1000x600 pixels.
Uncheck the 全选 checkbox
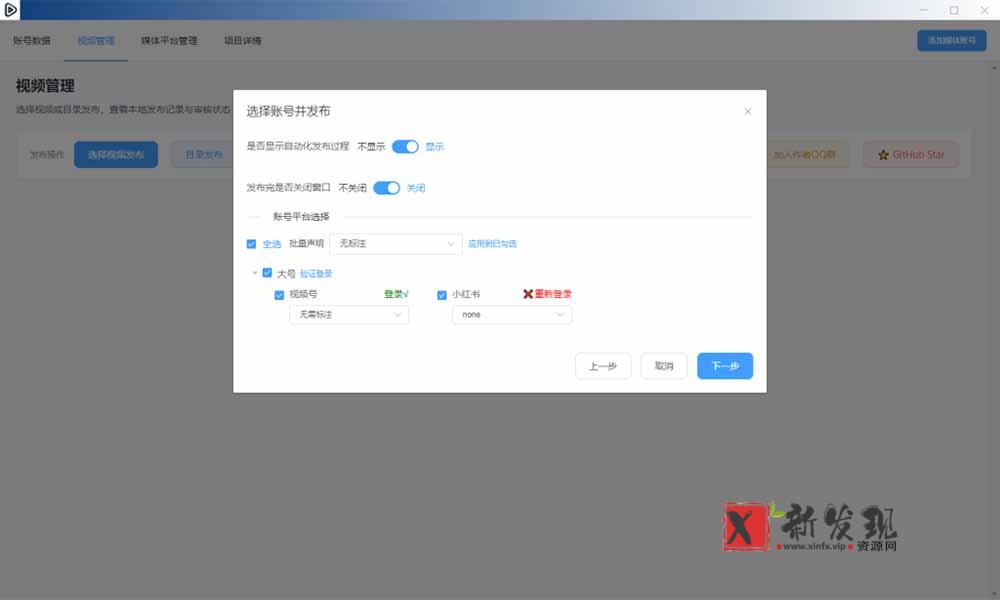pyautogui.click(x=251, y=244)
